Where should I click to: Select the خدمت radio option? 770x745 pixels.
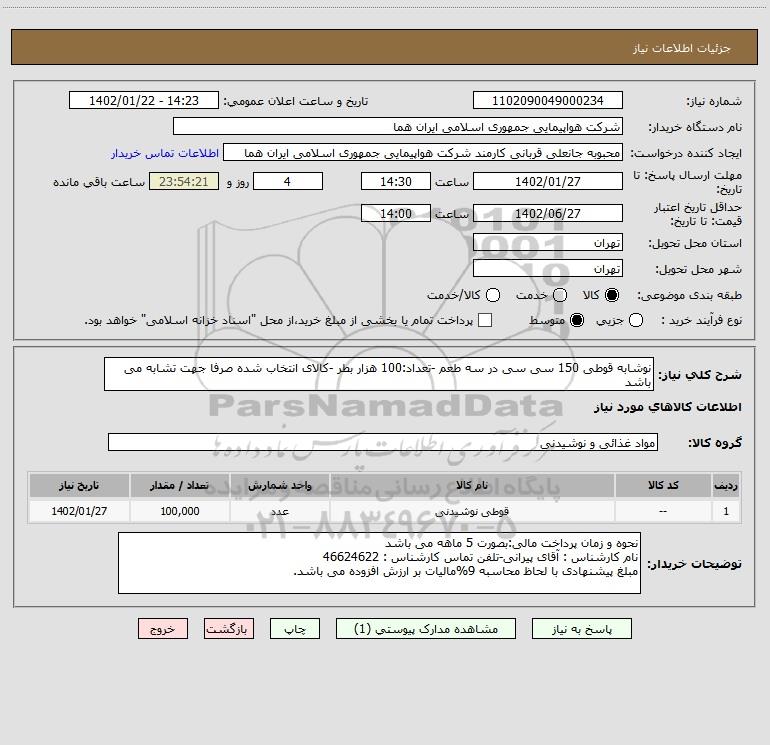(x=560, y=295)
